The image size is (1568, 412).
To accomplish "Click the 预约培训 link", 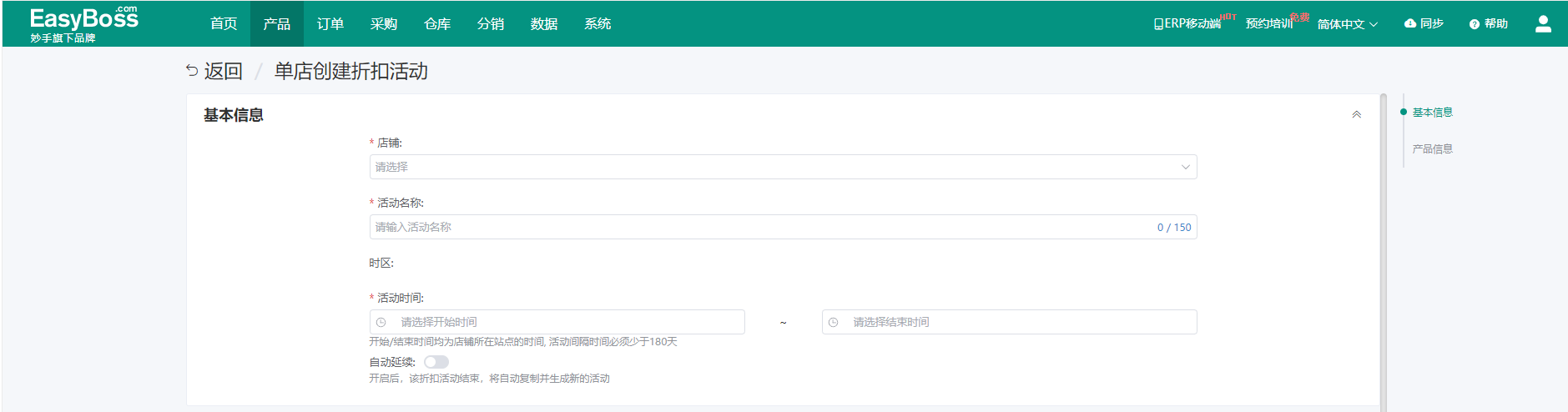I will point(1268,24).
